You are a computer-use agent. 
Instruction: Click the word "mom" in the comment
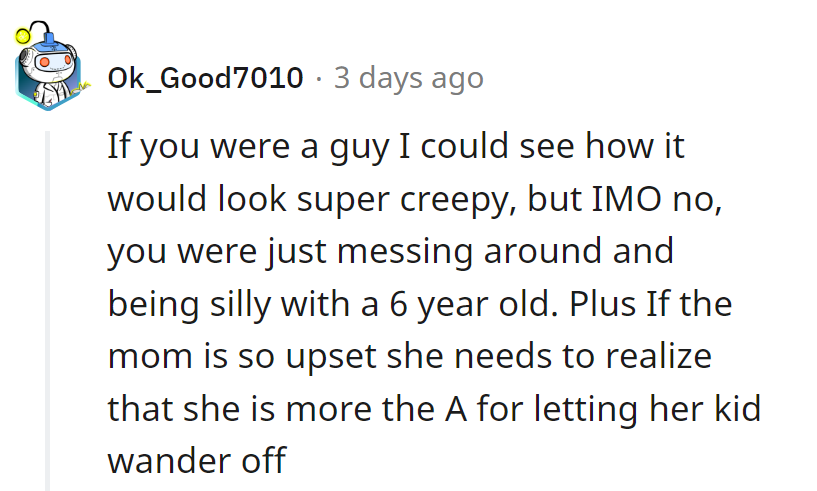145,355
